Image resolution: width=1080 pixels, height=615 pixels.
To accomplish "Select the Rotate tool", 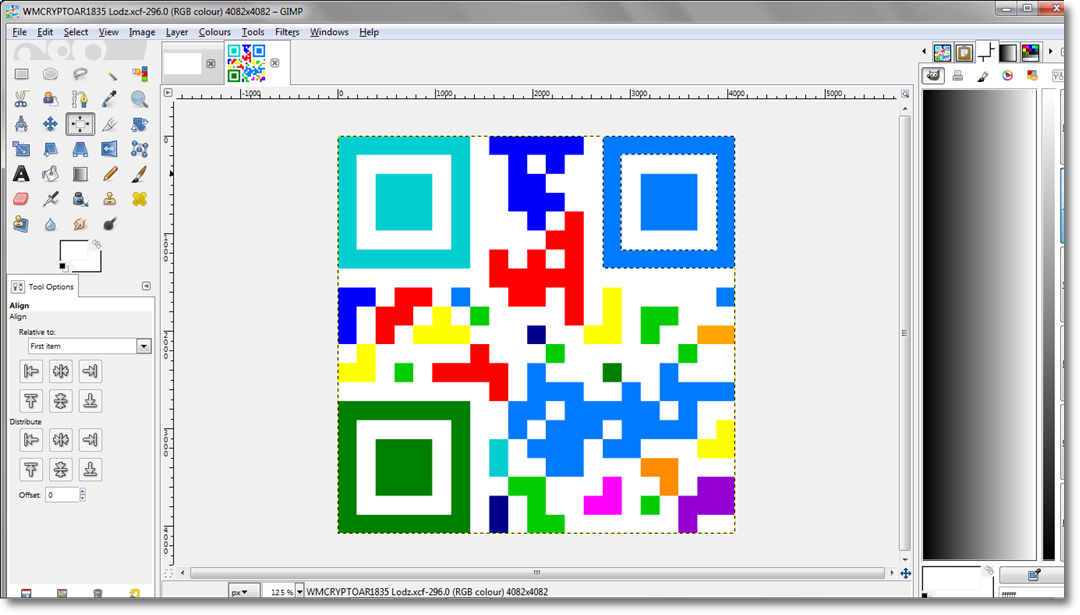I will [x=139, y=124].
